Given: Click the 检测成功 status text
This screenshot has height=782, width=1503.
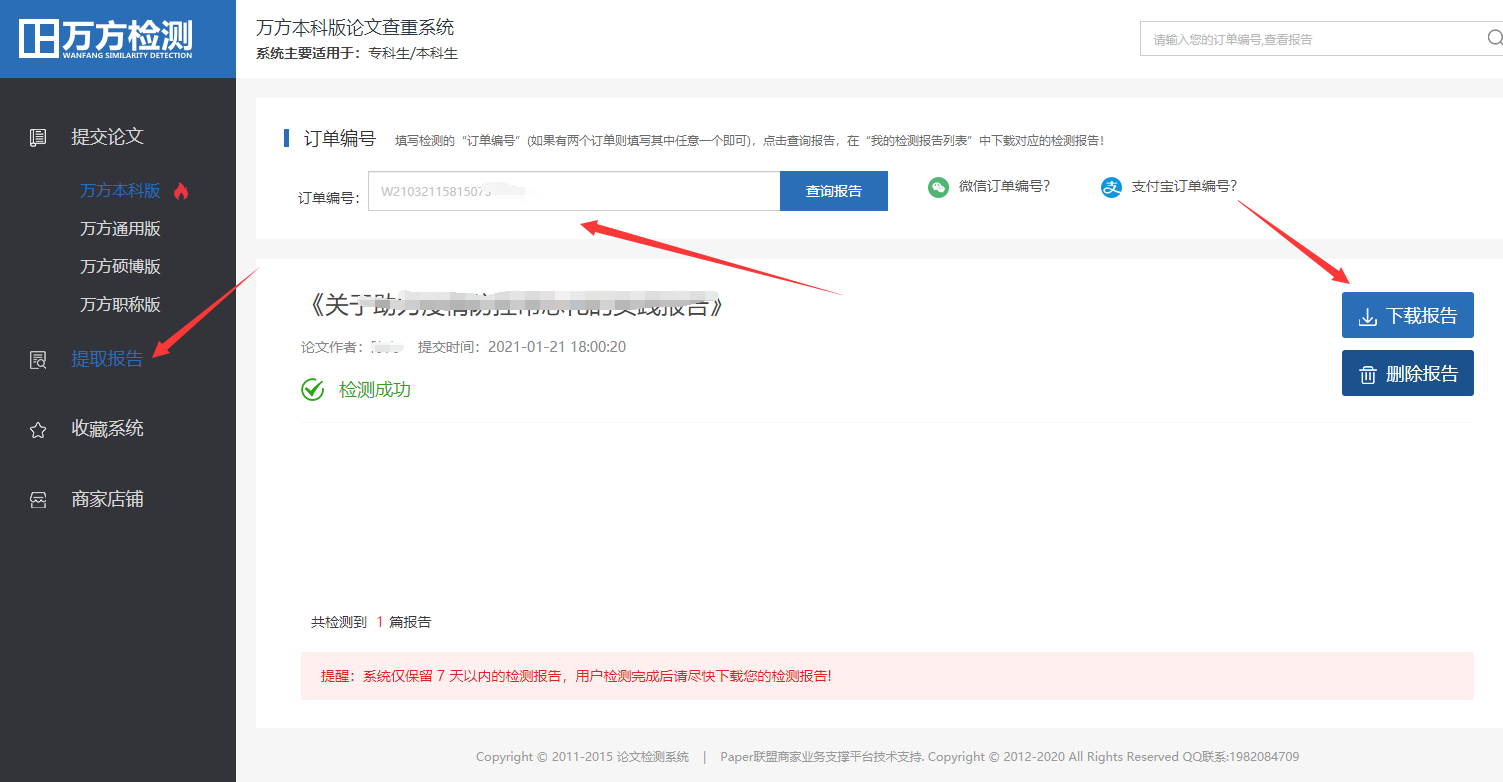Looking at the screenshot, I should pos(375,390).
